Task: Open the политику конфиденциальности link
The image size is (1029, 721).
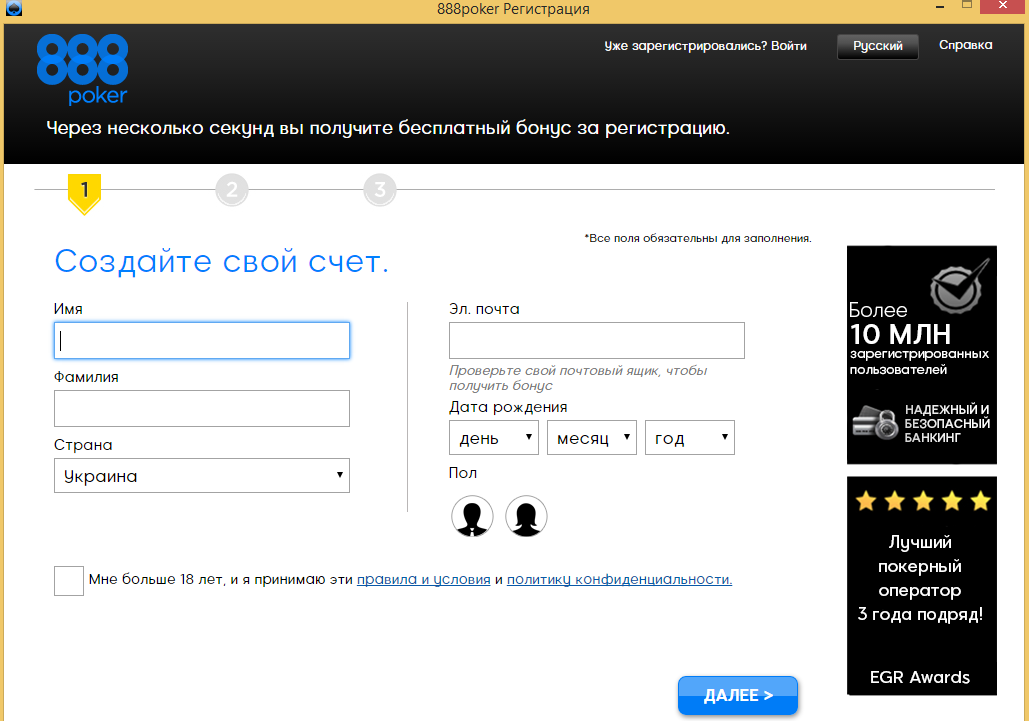Action: pos(619,579)
